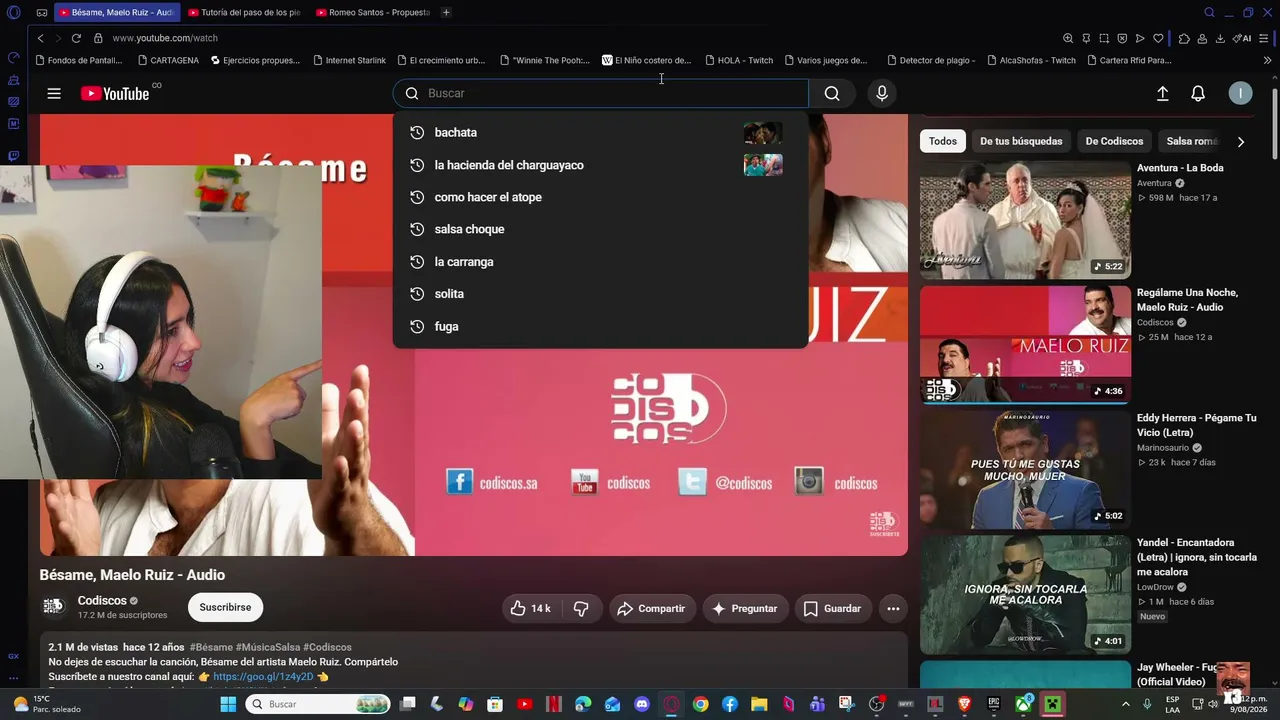Go to the YouTube home logo
The width and height of the screenshot is (1280, 720).
(115, 93)
